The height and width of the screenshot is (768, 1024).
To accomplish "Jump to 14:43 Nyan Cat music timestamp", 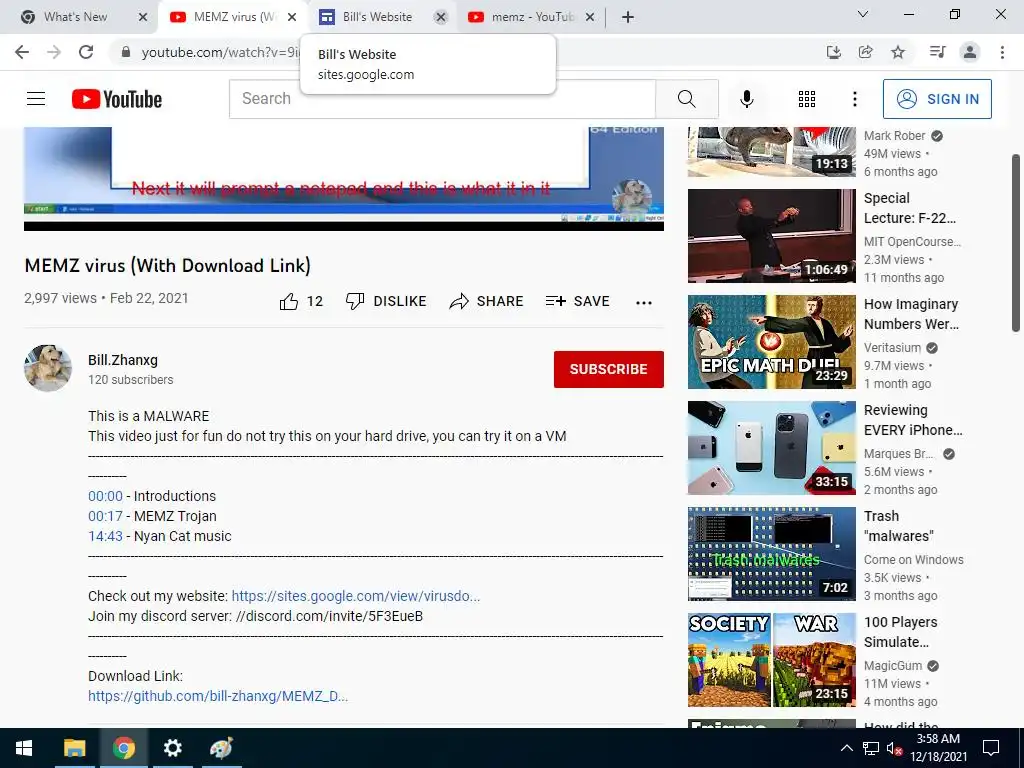I will [x=105, y=536].
